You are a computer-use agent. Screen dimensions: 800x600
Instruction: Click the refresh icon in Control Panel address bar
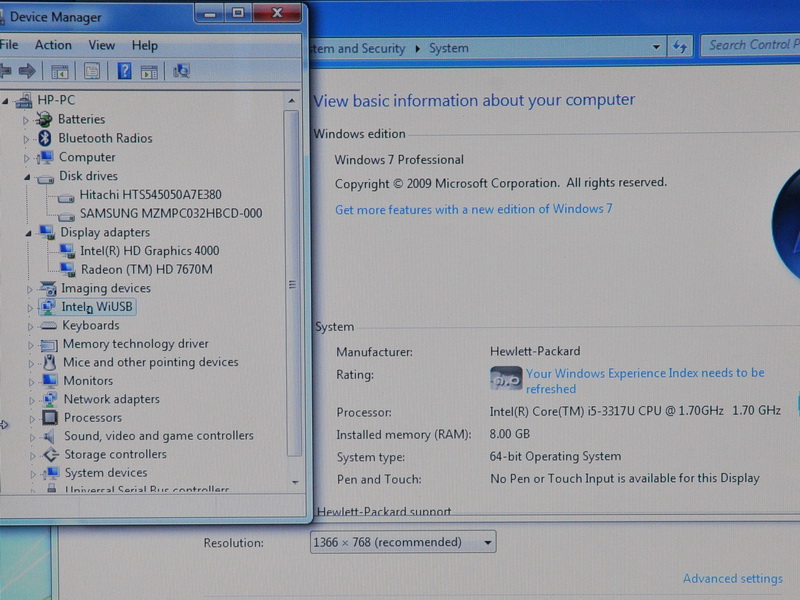[680, 47]
